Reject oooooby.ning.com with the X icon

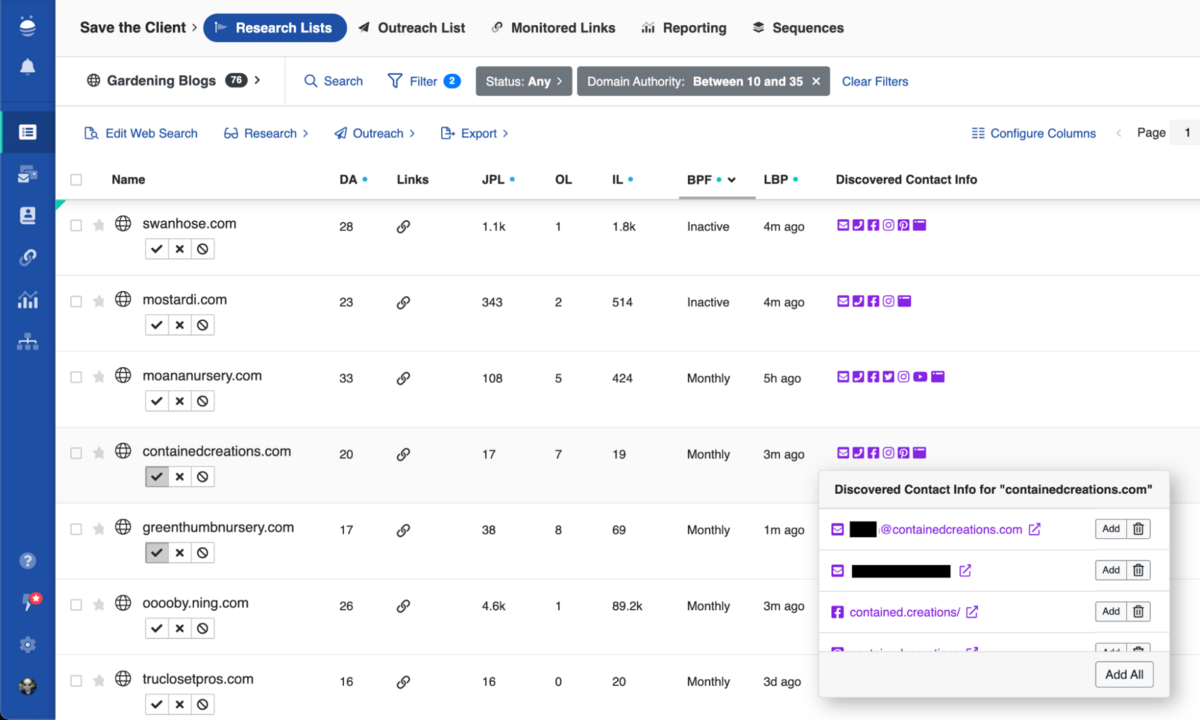(x=180, y=629)
